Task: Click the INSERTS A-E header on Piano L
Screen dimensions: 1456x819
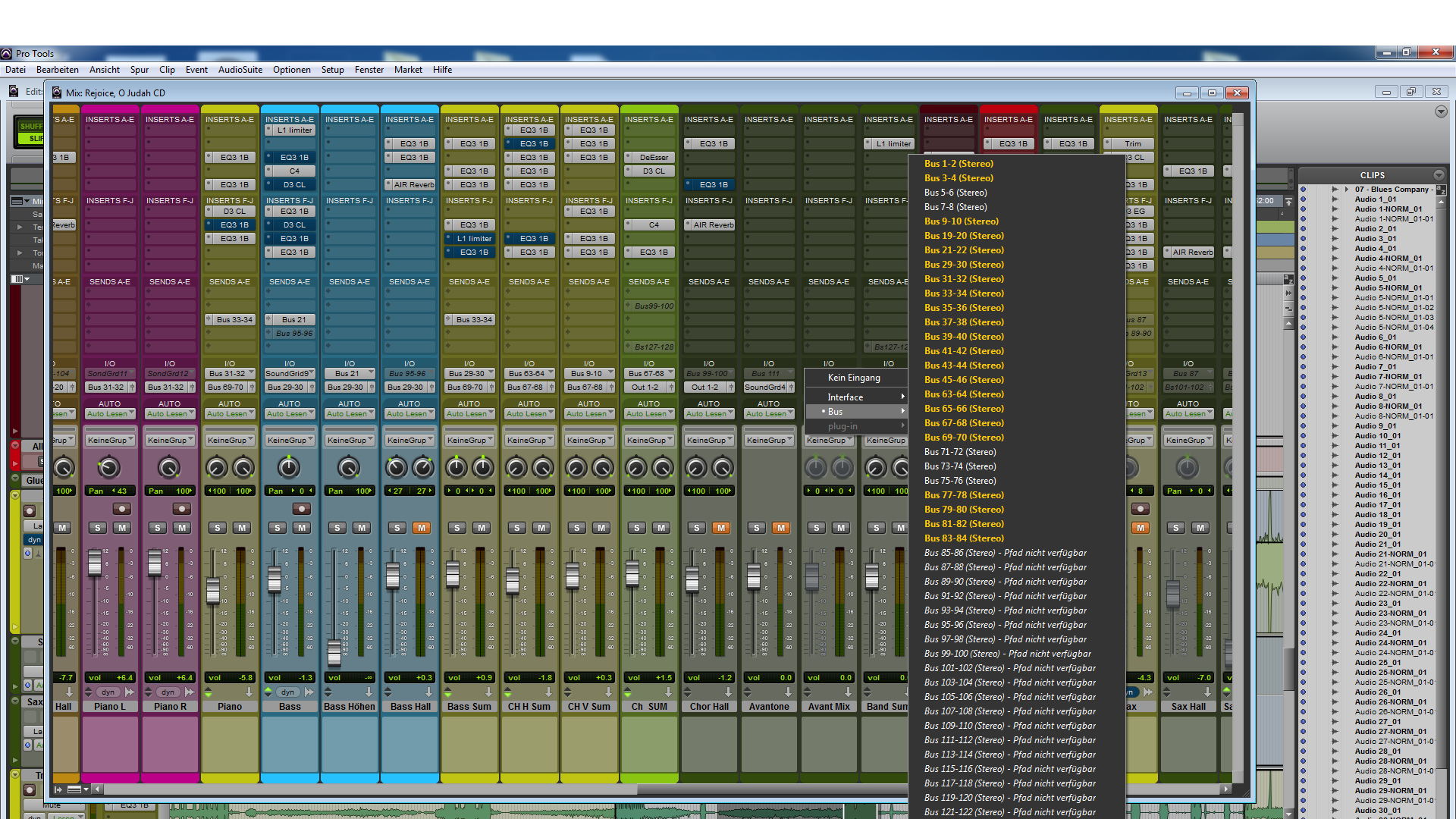Action: (x=110, y=120)
